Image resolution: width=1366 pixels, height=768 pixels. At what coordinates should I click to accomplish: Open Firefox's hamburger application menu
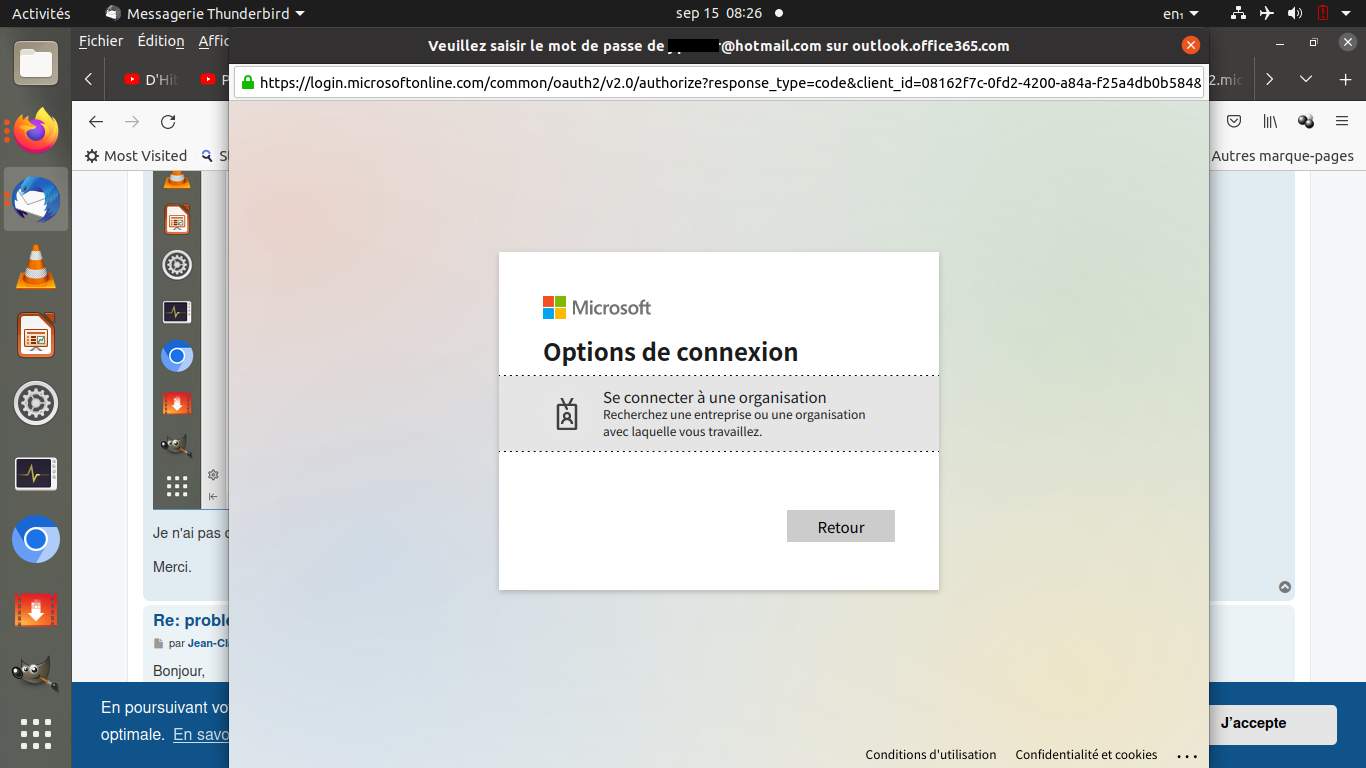tap(1342, 122)
